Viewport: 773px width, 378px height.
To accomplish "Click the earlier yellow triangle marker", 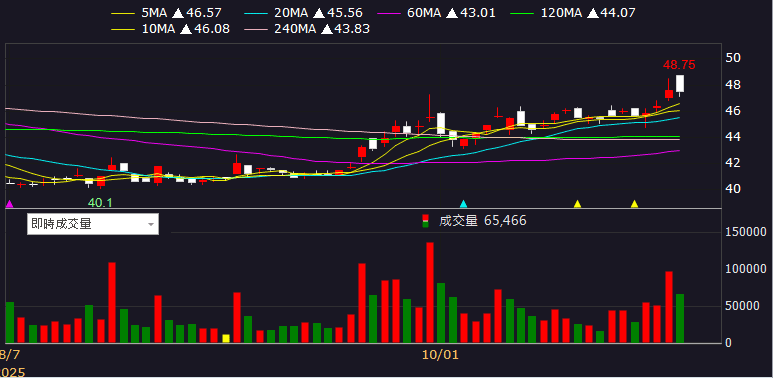I will tap(577, 203).
